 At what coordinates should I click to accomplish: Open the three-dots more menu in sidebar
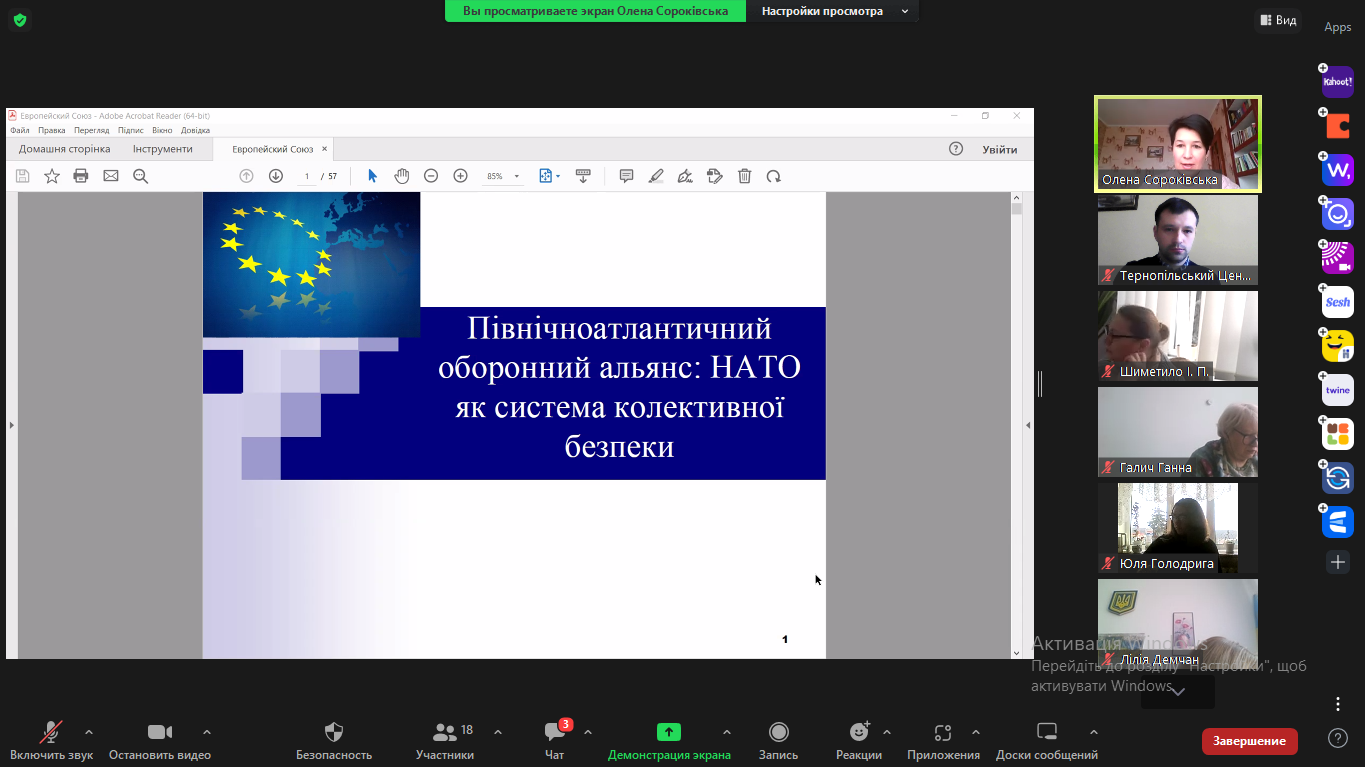(x=1338, y=704)
